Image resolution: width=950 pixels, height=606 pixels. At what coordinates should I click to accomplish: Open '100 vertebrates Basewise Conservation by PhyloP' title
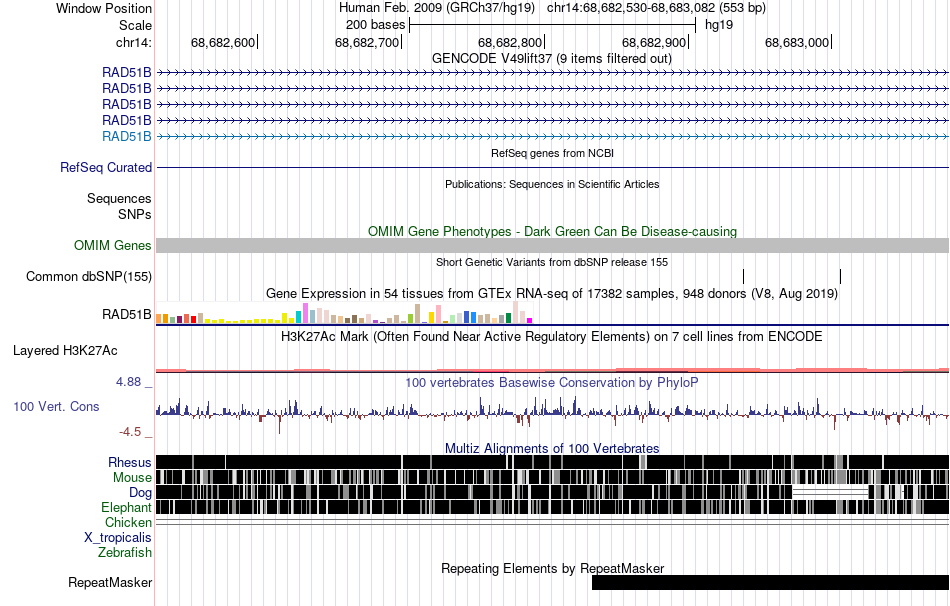coord(552,382)
